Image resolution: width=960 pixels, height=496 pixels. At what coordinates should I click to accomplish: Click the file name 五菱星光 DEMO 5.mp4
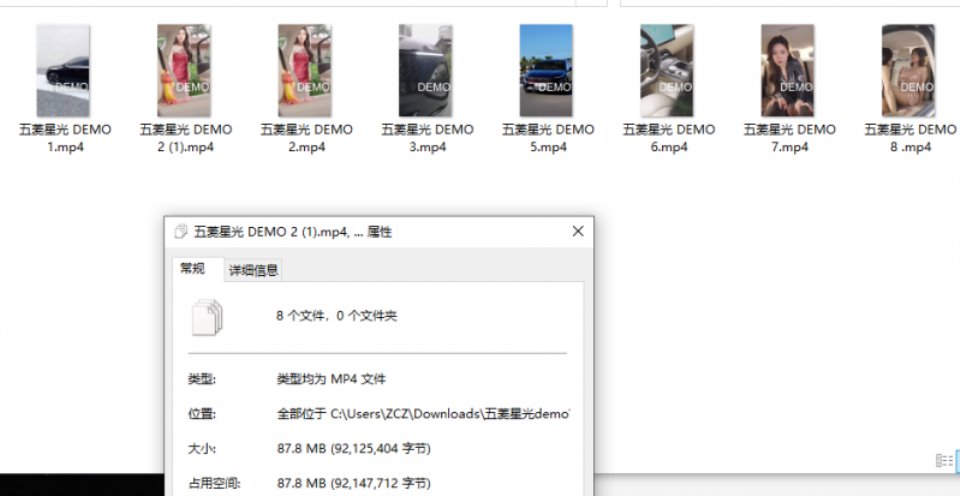click(x=548, y=138)
